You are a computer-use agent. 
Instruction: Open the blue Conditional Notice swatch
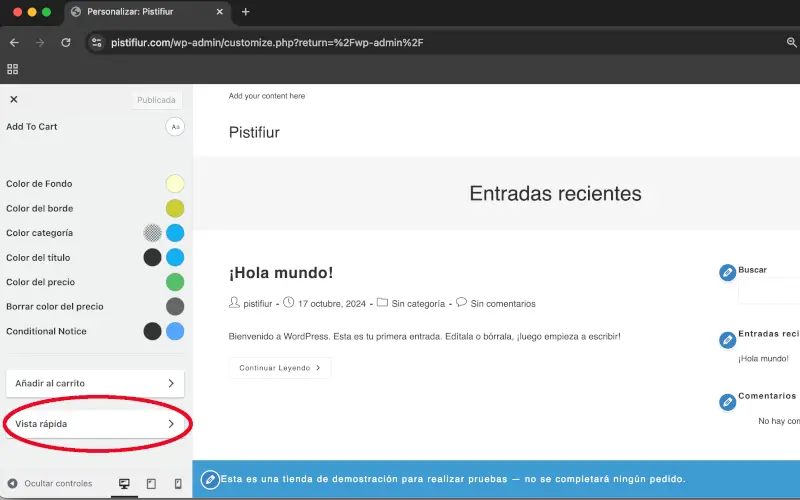pyautogui.click(x=175, y=331)
